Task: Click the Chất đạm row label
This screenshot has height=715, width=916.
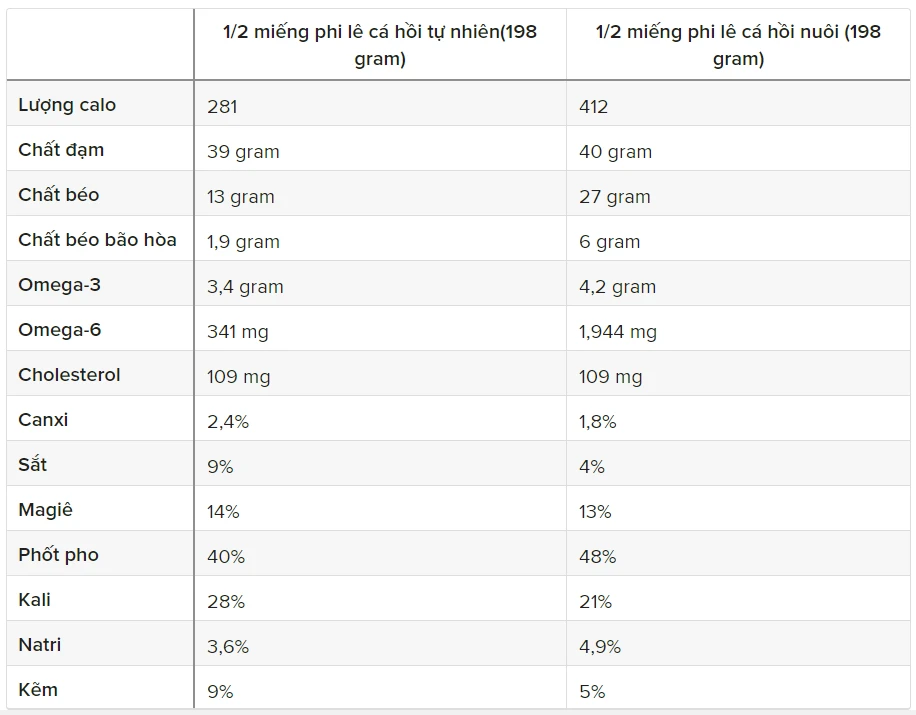Action: 61,150
